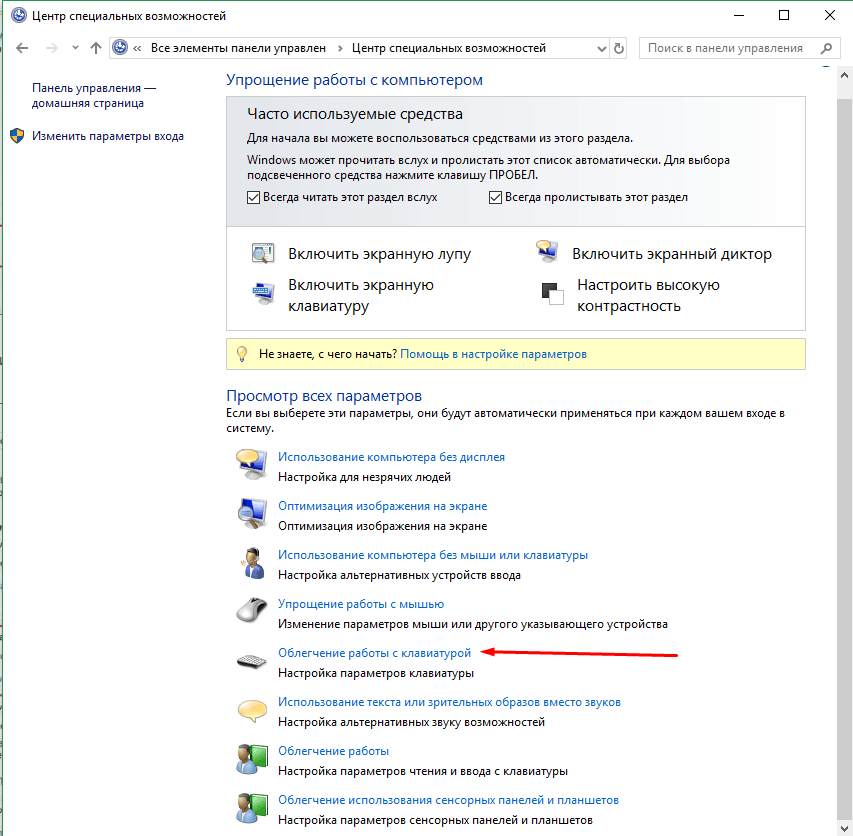Screen dimensions: 853x836
Task: Click Включить экранную клавиатуру
Action: coord(361,295)
